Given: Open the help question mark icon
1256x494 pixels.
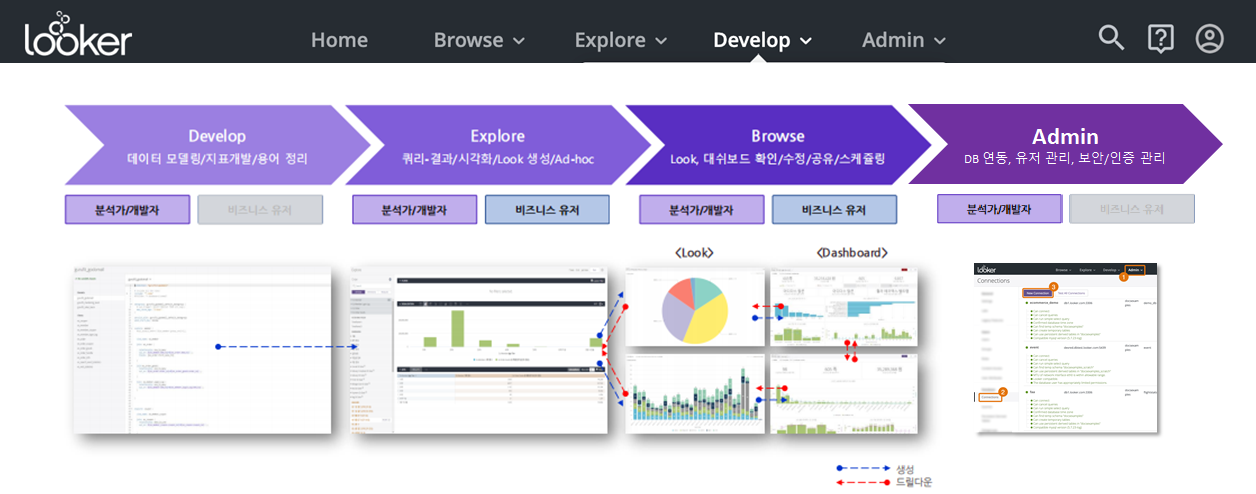Looking at the screenshot, I should click(1160, 39).
